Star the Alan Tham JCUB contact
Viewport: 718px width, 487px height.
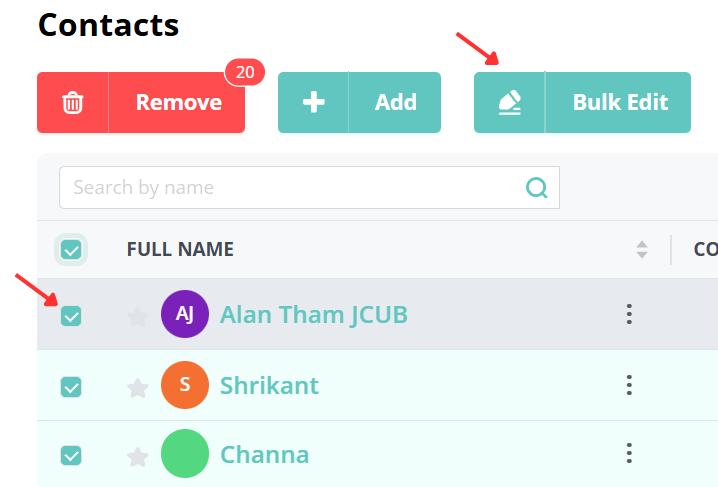[x=138, y=317]
